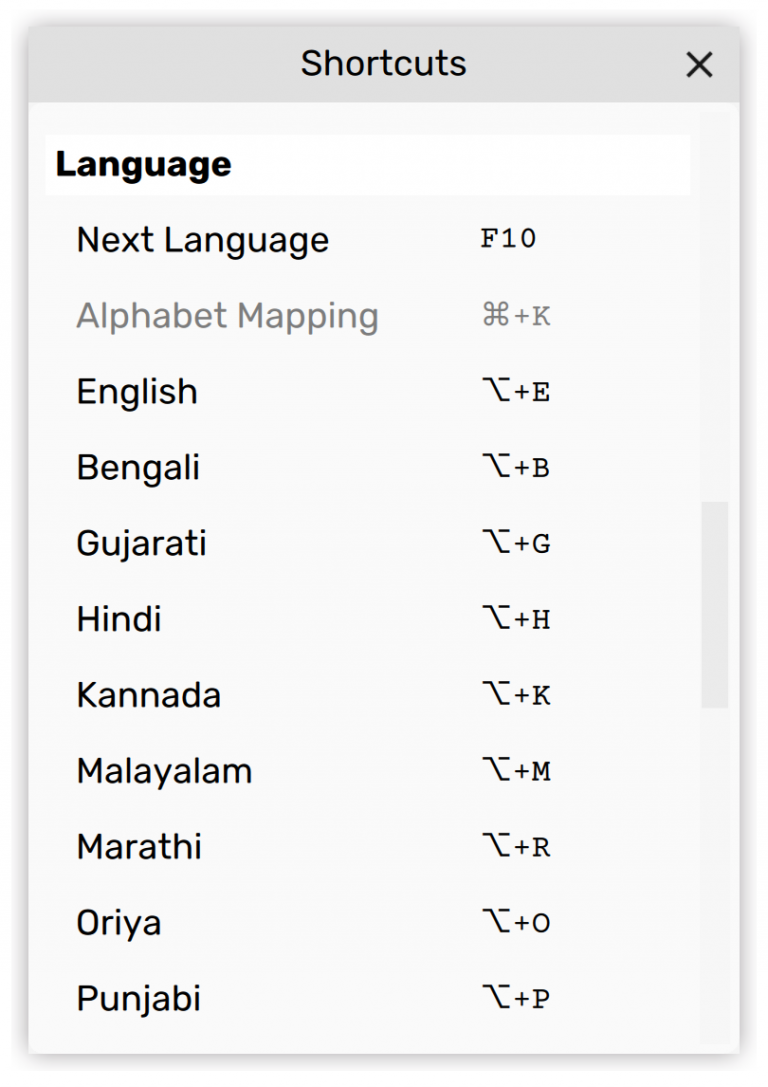The height and width of the screenshot is (1087, 768).
Task: Click the Option+P shortcut label
Action: point(518,998)
